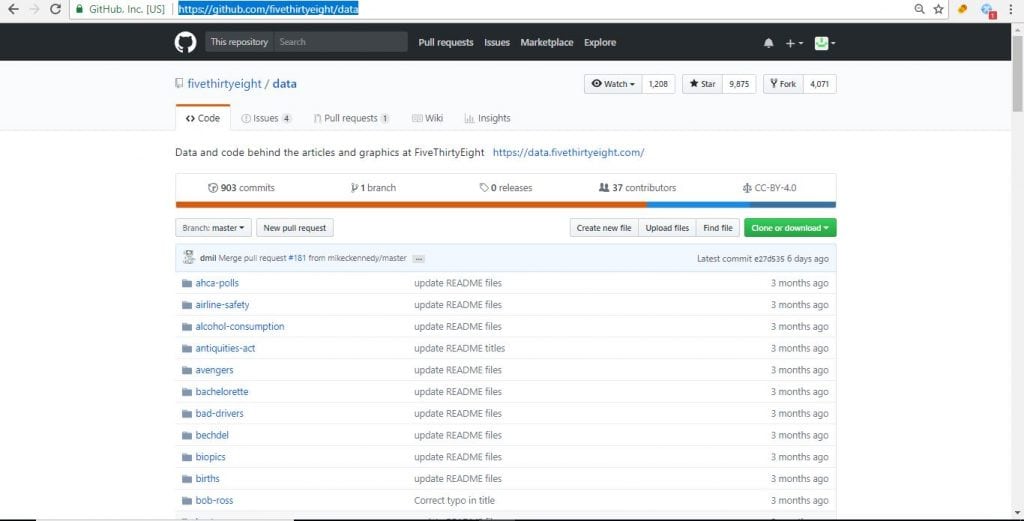
Task: Open This repository search scope
Action: coord(239,42)
